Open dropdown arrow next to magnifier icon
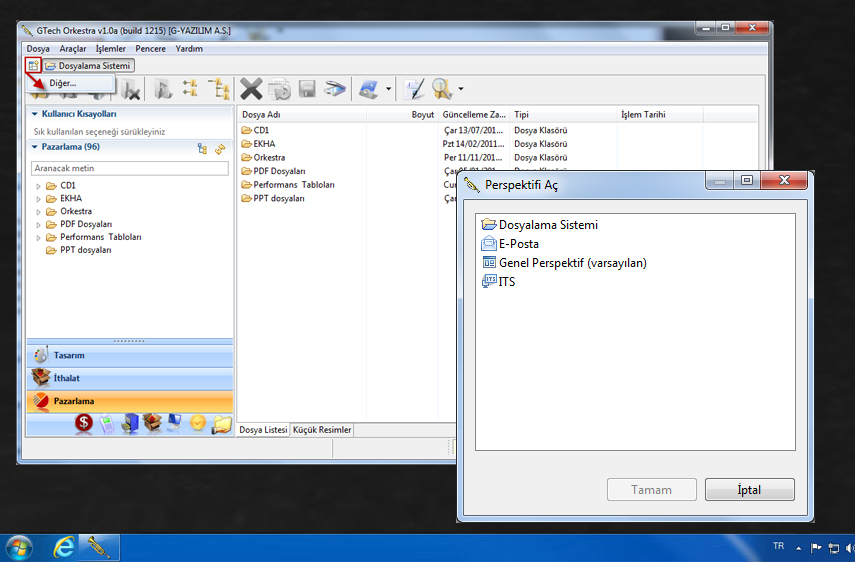Image resolution: width=855 pixels, height=562 pixels. click(x=461, y=90)
